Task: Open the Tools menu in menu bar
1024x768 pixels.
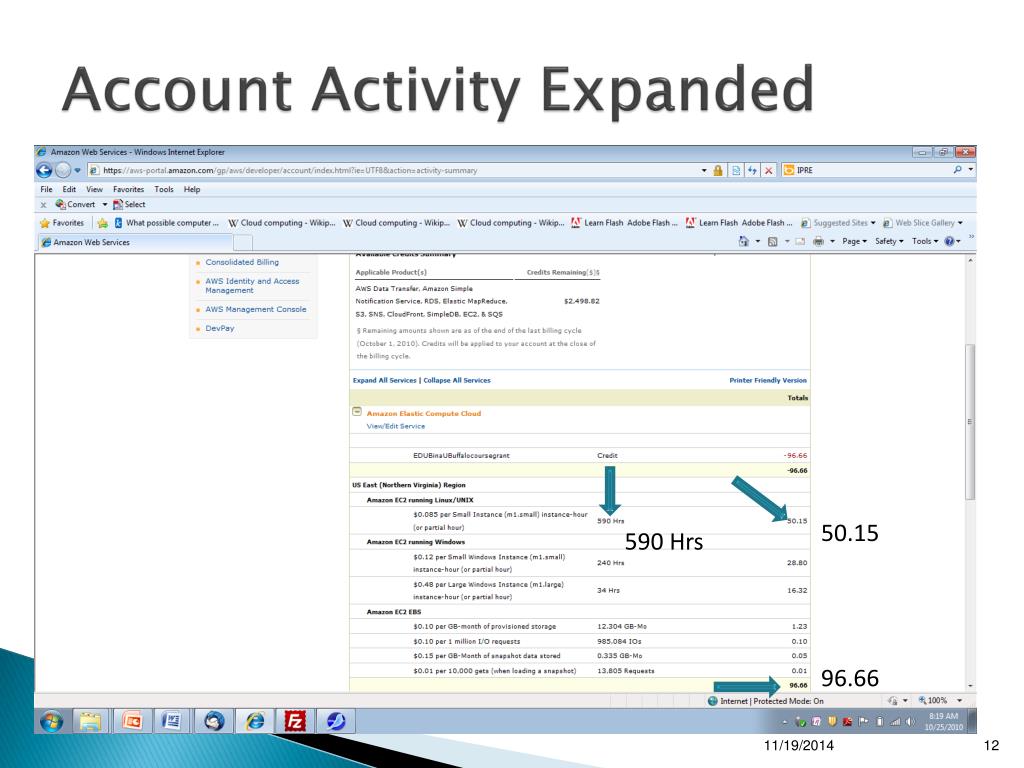Action: coord(164,189)
